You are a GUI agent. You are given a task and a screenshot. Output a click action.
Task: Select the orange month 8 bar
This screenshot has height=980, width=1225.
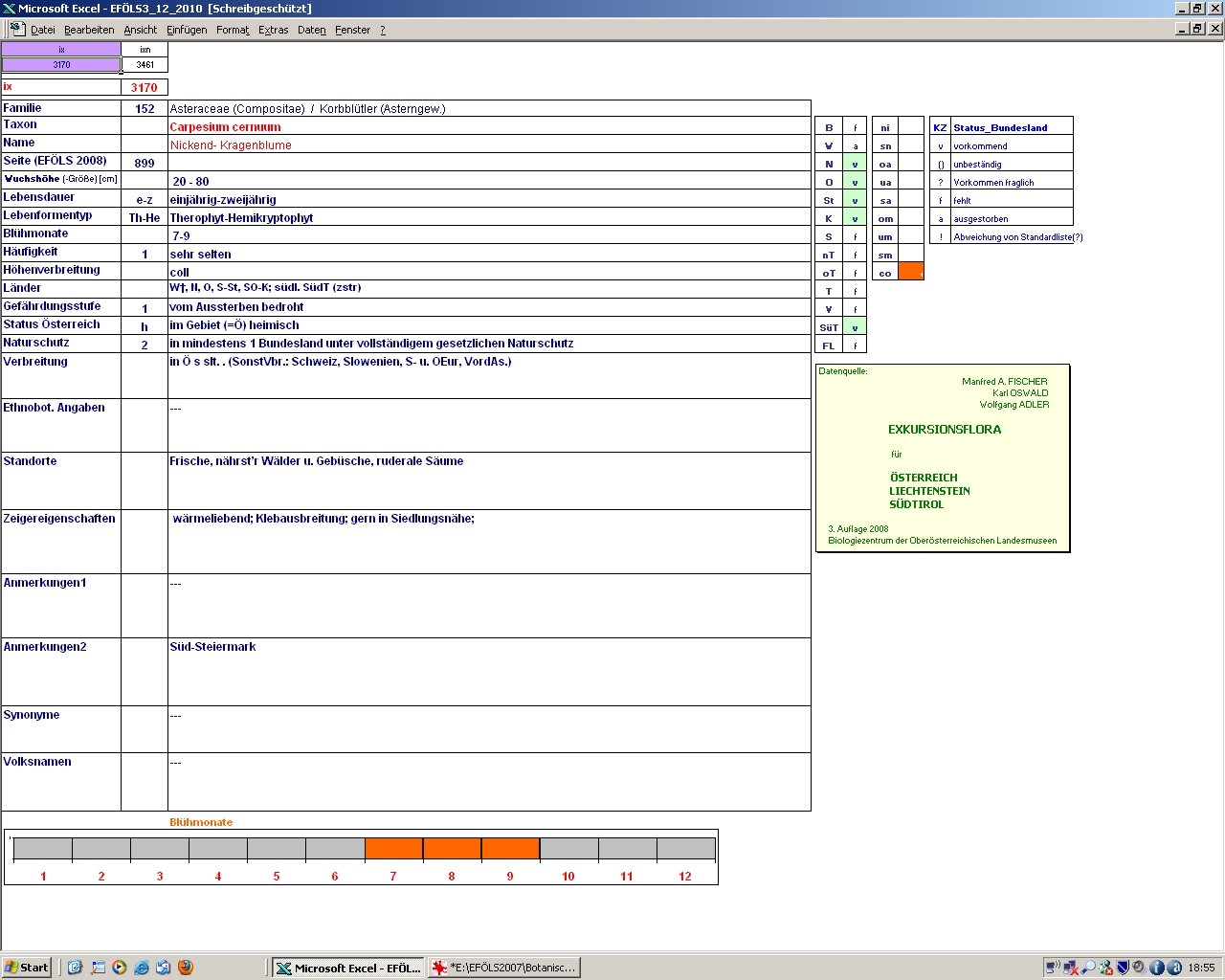point(452,849)
